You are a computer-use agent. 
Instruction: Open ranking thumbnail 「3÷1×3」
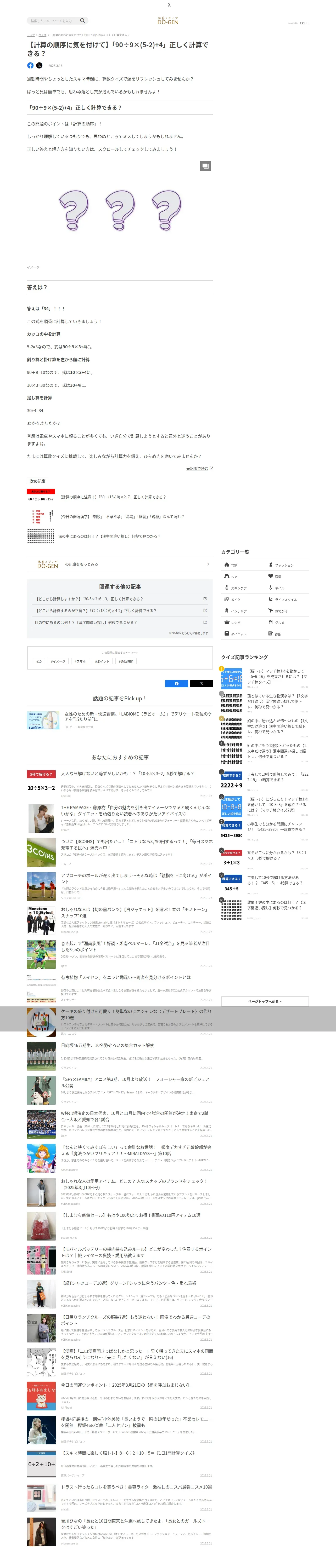tap(232, 858)
